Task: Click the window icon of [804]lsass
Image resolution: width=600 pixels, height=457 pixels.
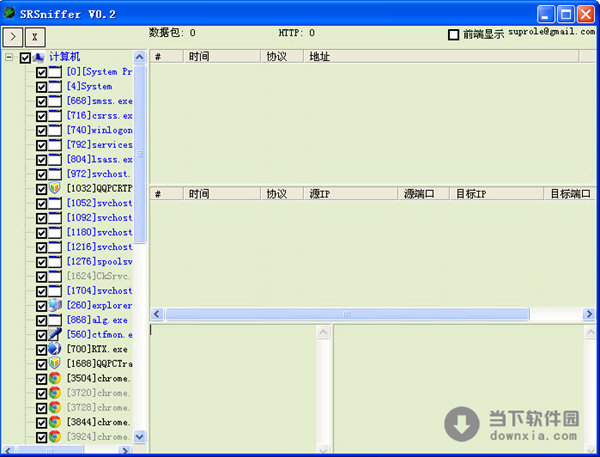Action: (55, 159)
